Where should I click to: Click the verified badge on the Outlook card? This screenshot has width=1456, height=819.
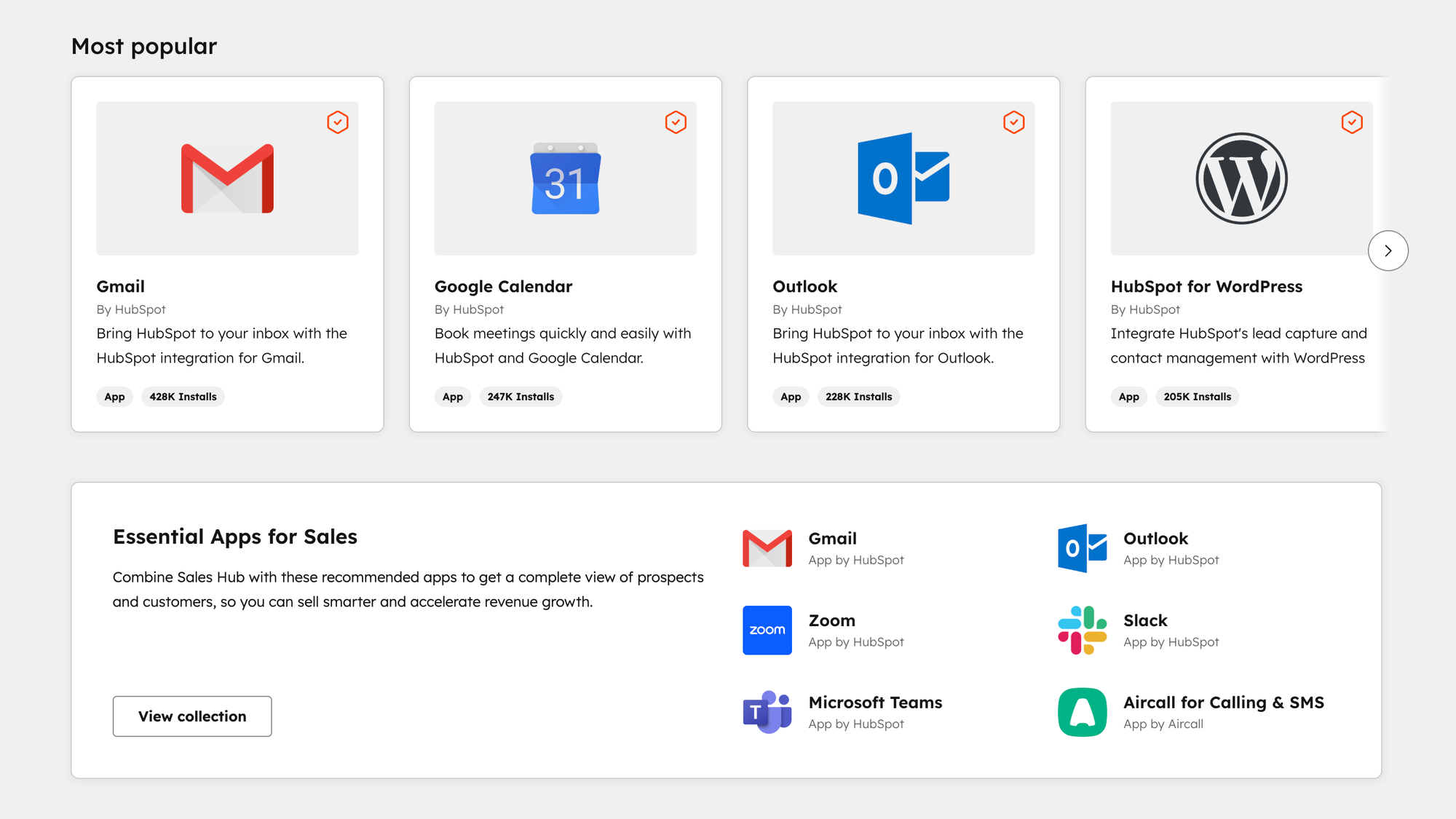click(x=1013, y=122)
